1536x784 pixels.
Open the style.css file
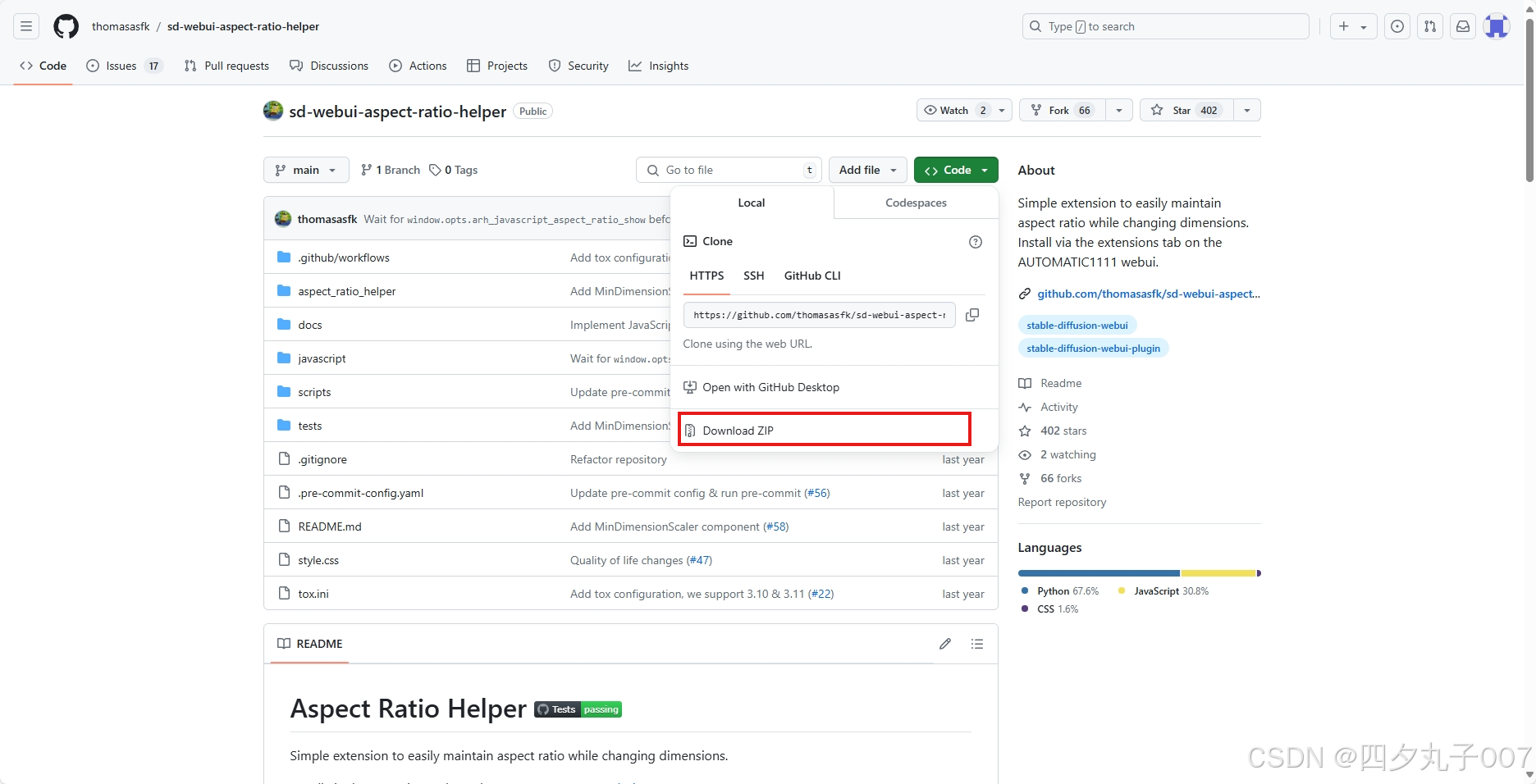318,560
